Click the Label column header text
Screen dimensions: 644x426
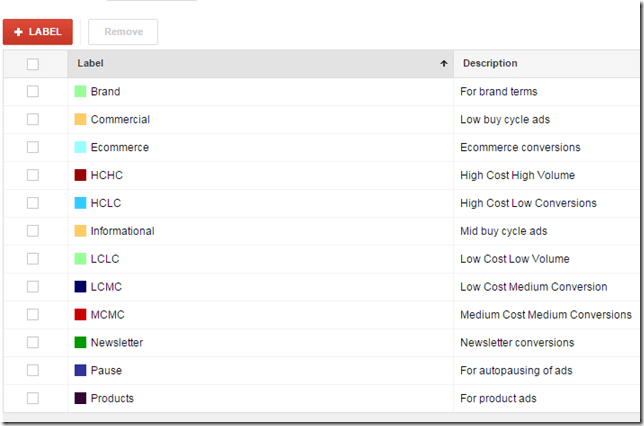(90, 64)
